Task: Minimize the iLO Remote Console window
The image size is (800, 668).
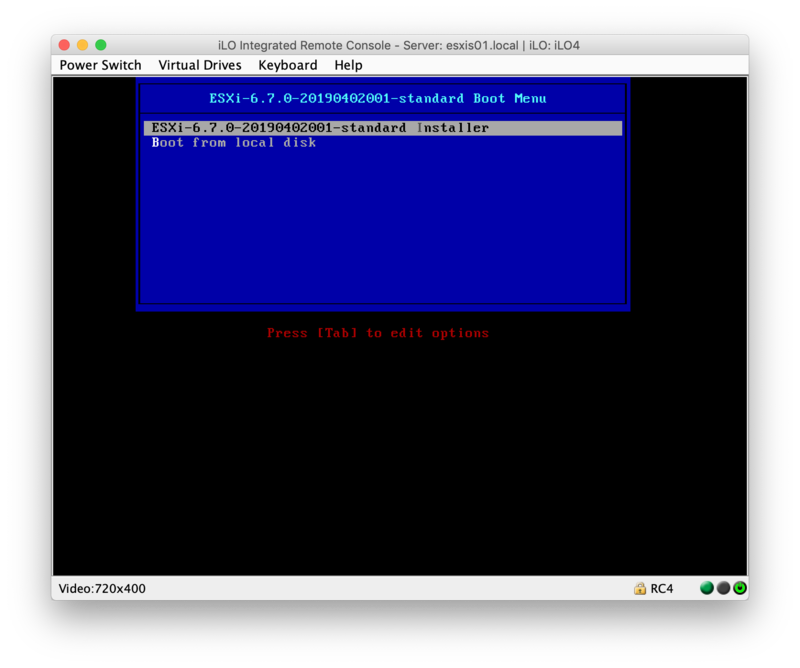Action: click(83, 45)
